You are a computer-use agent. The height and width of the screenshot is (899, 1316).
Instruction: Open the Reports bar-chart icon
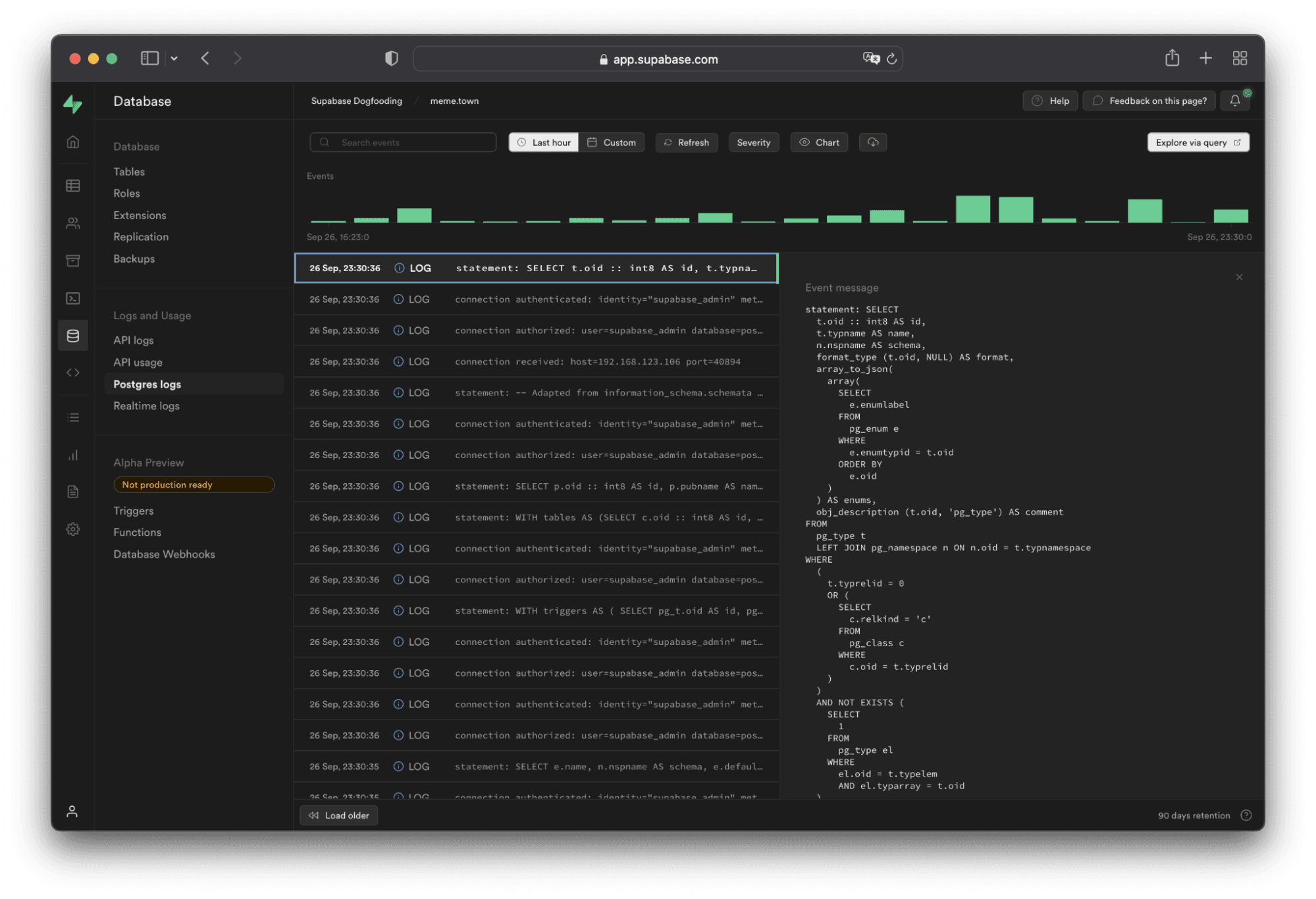[x=72, y=454]
